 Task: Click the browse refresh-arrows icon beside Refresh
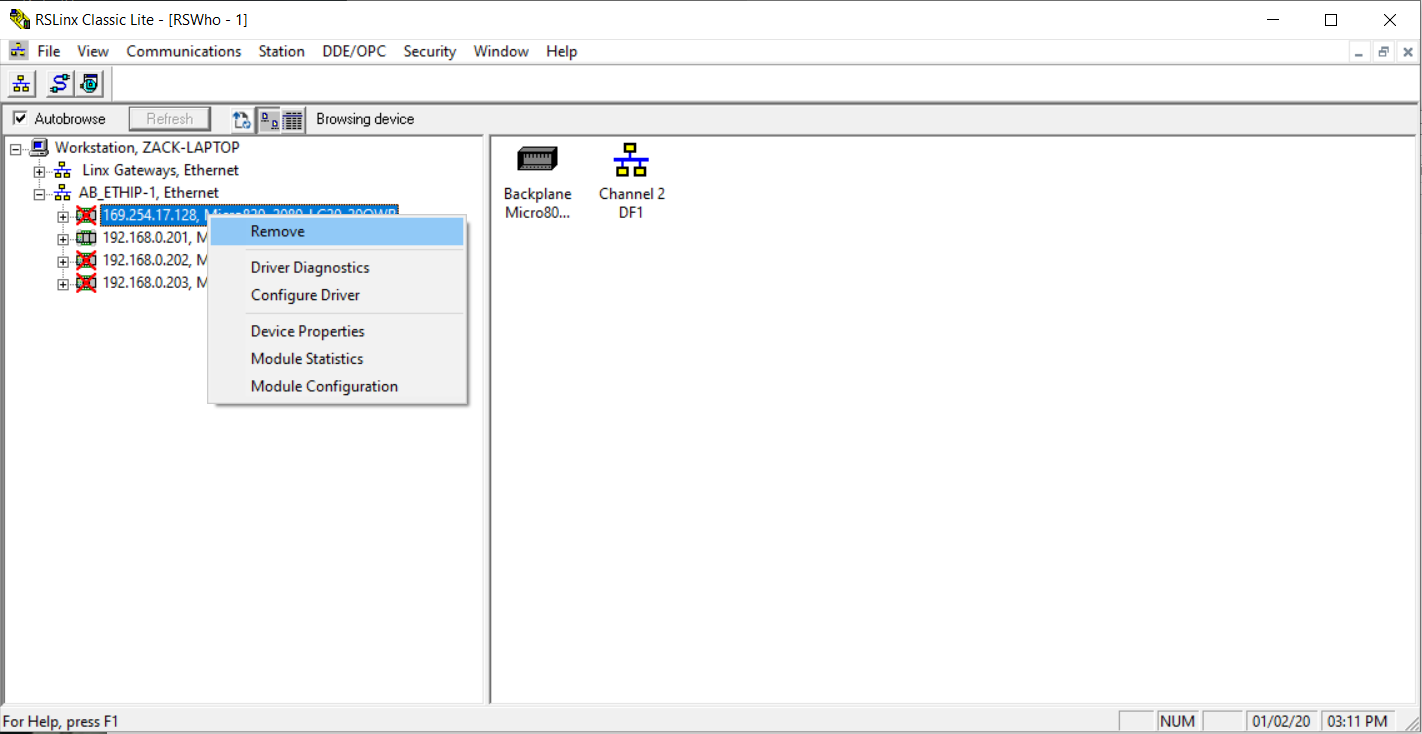click(x=241, y=120)
